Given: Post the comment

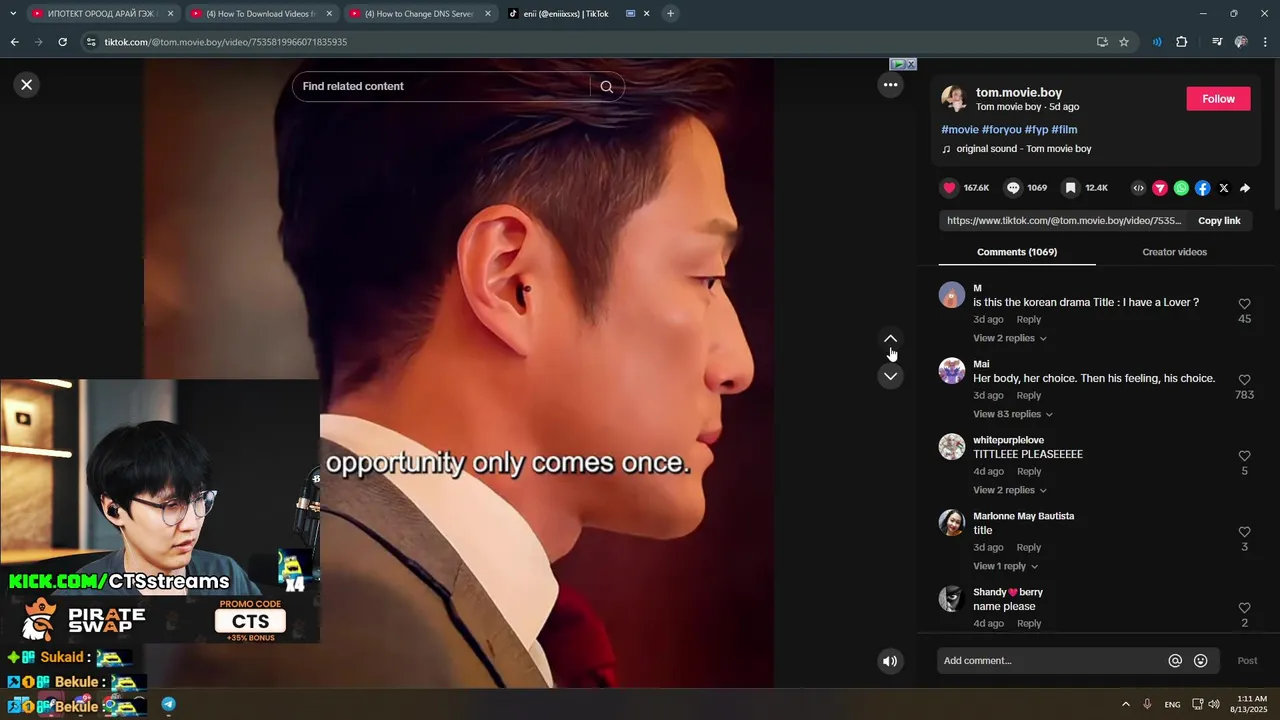Looking at the screenshot, I should [1247, 661].
